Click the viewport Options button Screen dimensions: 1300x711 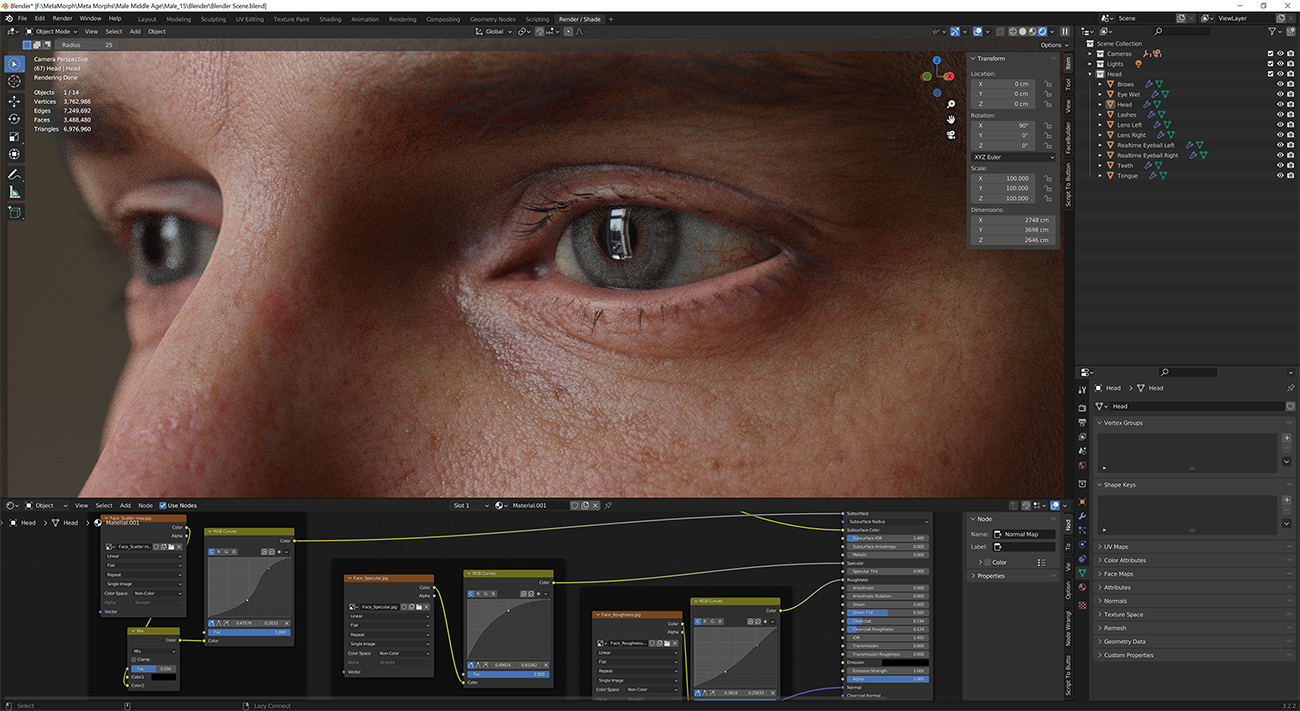[x=1051, y=45]
